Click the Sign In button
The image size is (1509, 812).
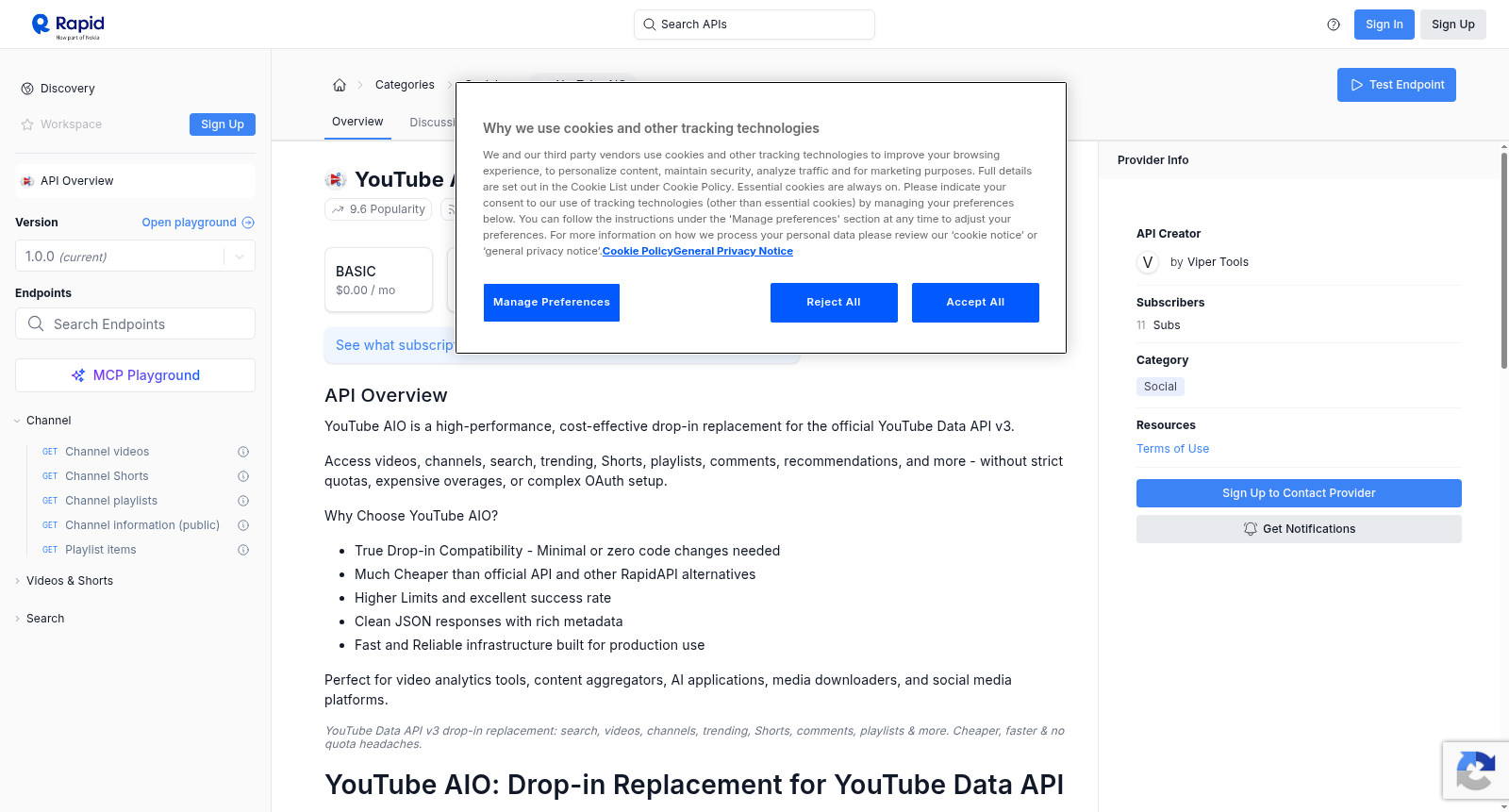tap(1385, 25)
